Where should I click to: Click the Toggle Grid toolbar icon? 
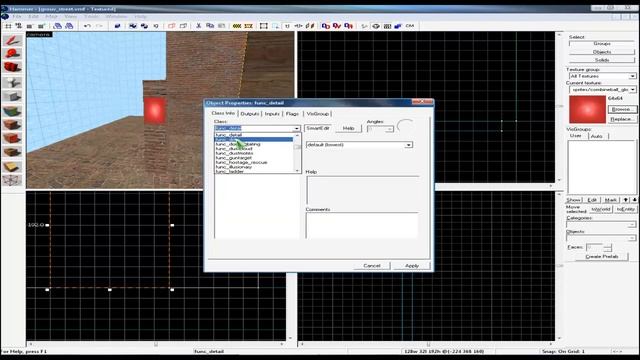[x=8, y=26]
